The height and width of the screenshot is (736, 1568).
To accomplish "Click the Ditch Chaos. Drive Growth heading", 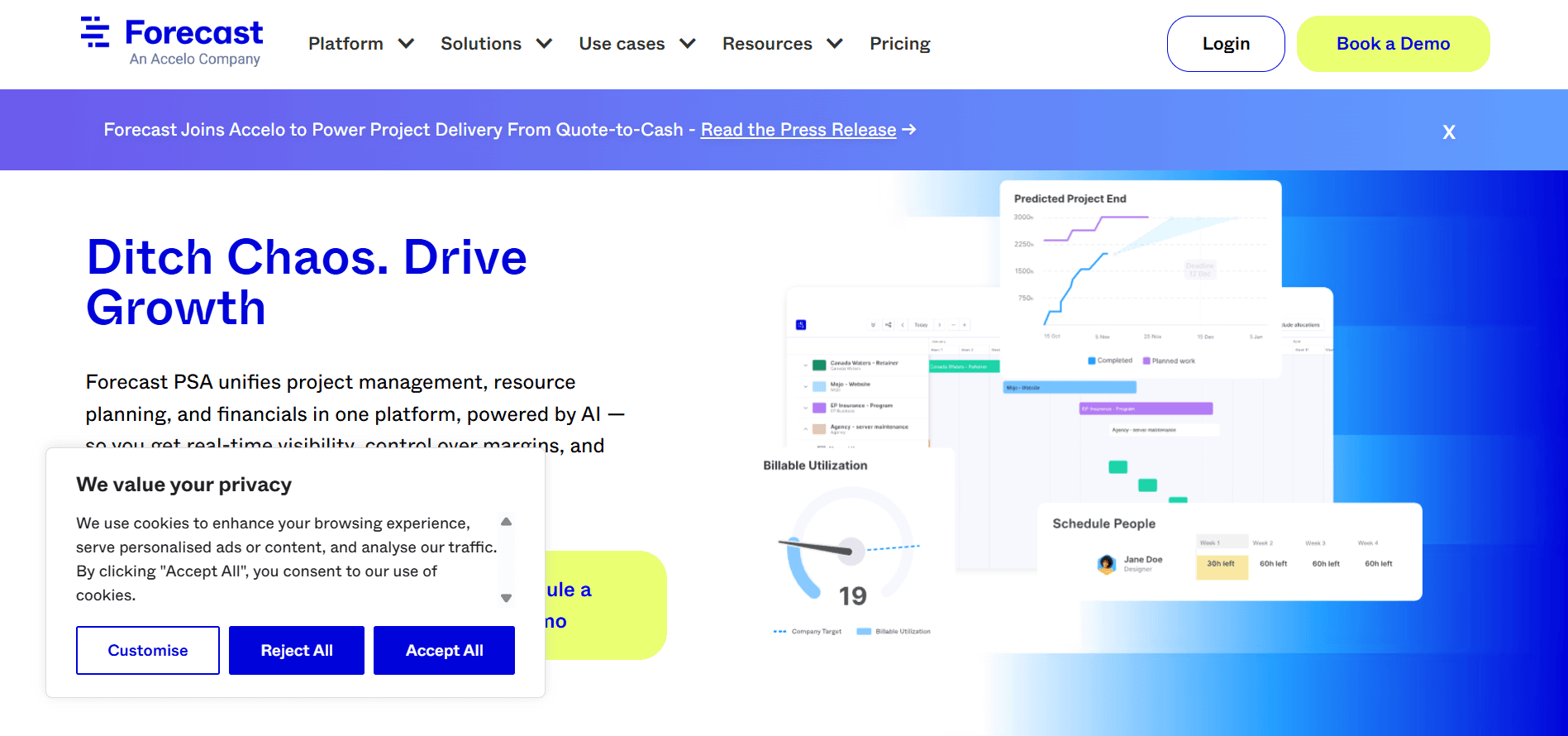I will [x=307, y=282].
